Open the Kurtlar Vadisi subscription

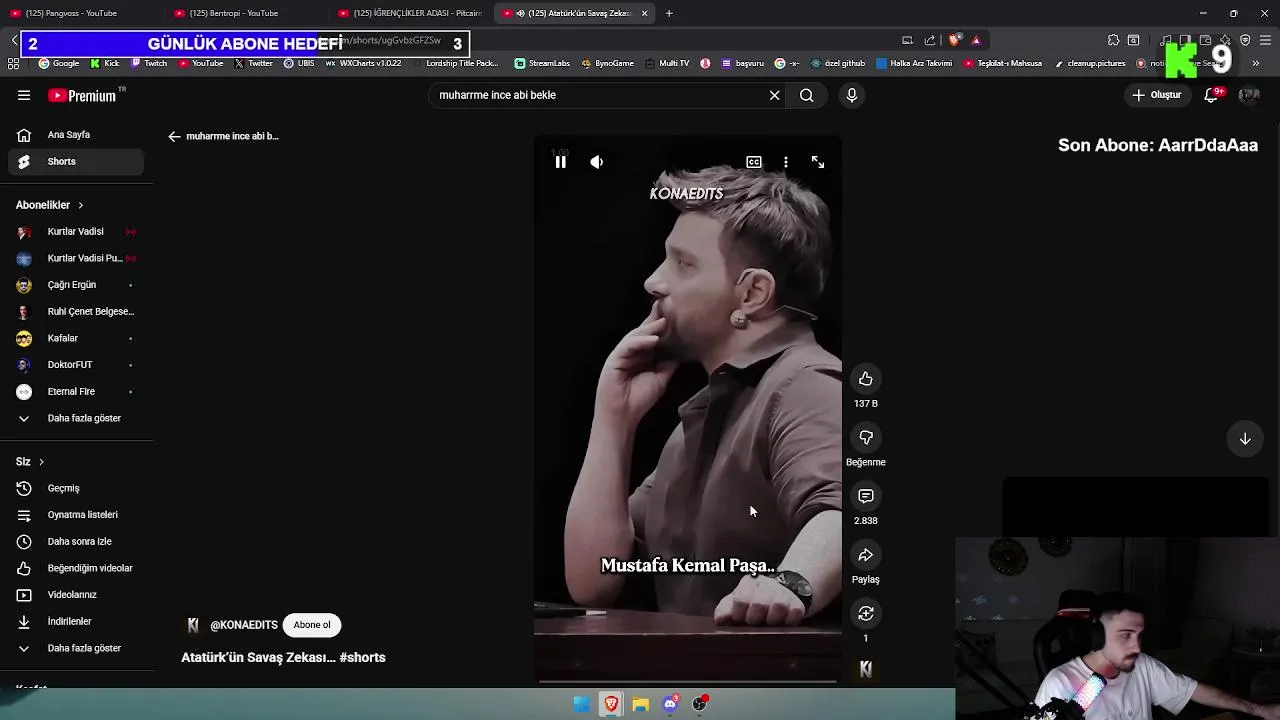click(76, 232)
